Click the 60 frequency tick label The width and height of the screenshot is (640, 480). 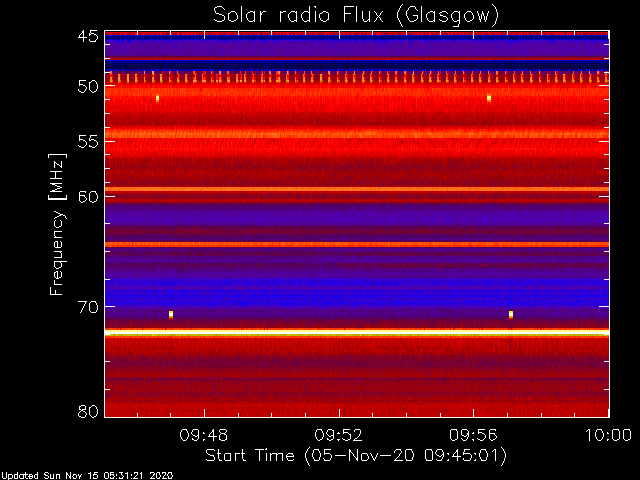[x=88, y=197]
